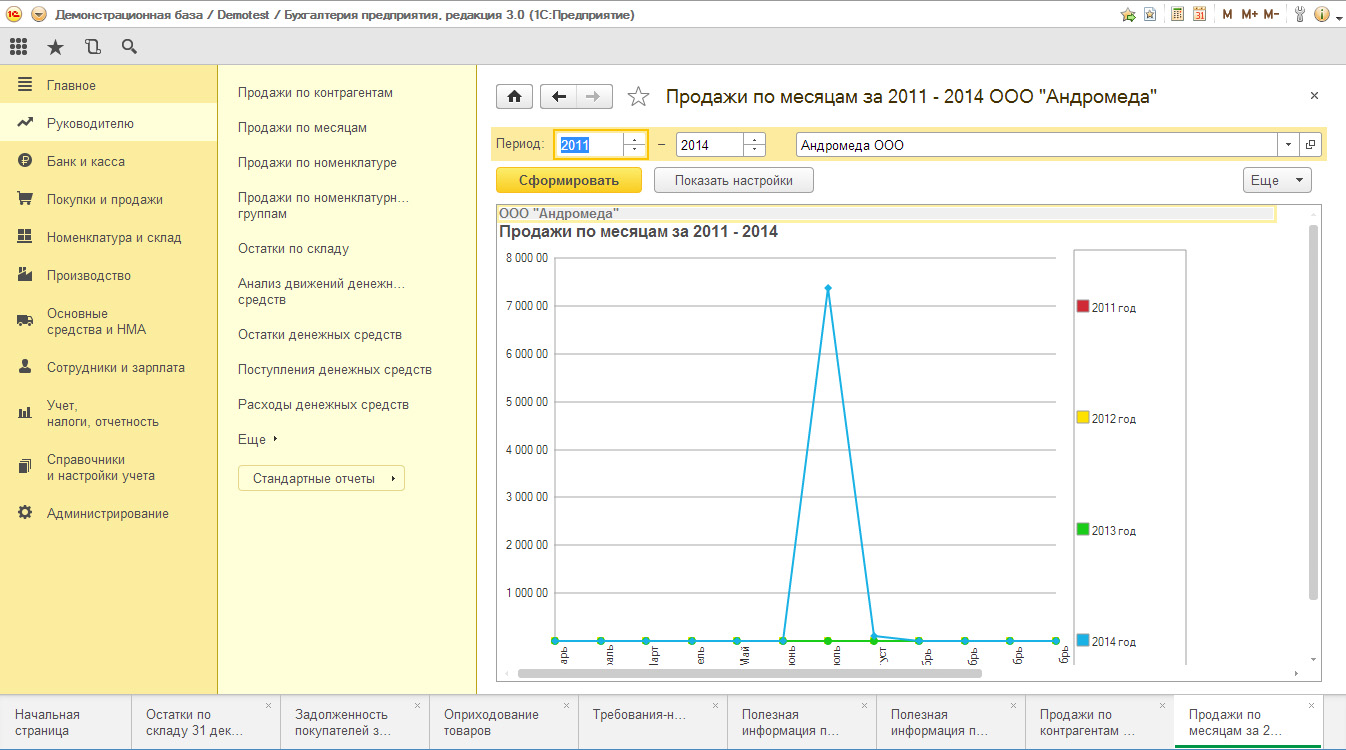This screenshot has height=750, width=1346.
Task: Open organization card with the open icon
Action: [x=1311, y=145]
